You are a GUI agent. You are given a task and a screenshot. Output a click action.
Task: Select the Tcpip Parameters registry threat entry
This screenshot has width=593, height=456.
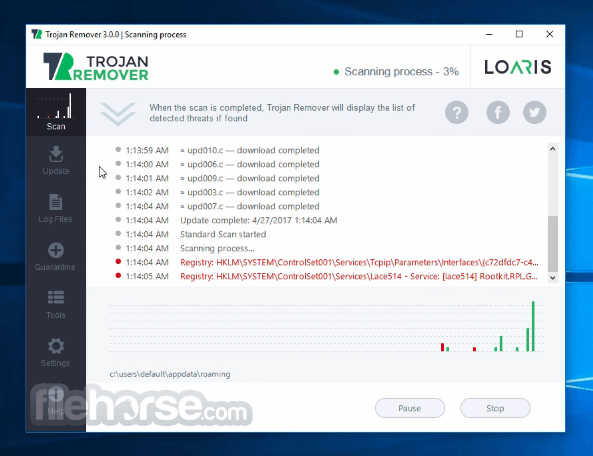tap(327, 262)
